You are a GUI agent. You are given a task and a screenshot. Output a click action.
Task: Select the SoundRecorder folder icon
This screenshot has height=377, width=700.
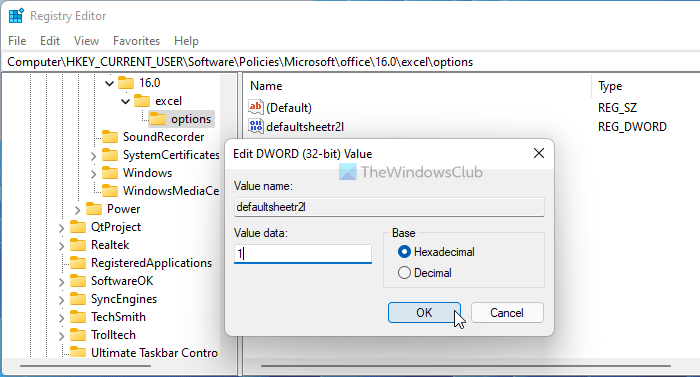click(110, 137)
